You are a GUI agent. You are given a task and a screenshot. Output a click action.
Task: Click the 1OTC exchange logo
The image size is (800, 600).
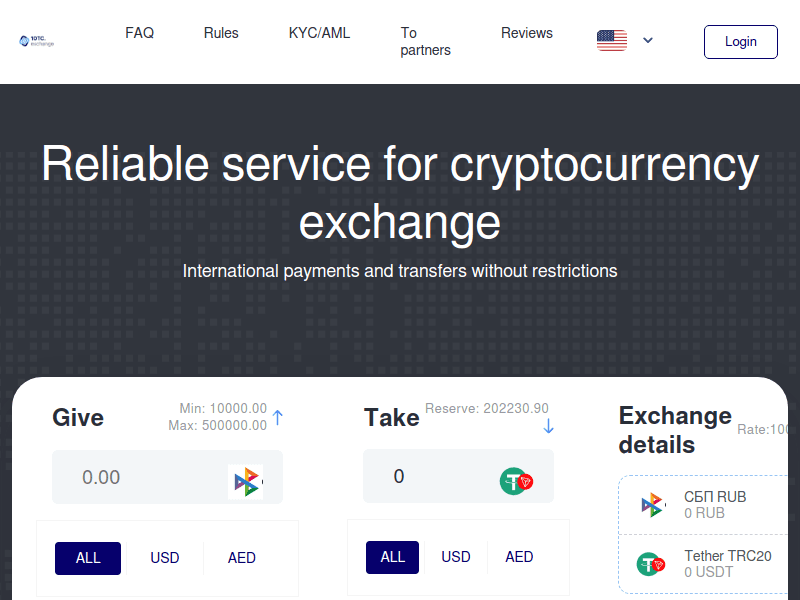(37, 41)
